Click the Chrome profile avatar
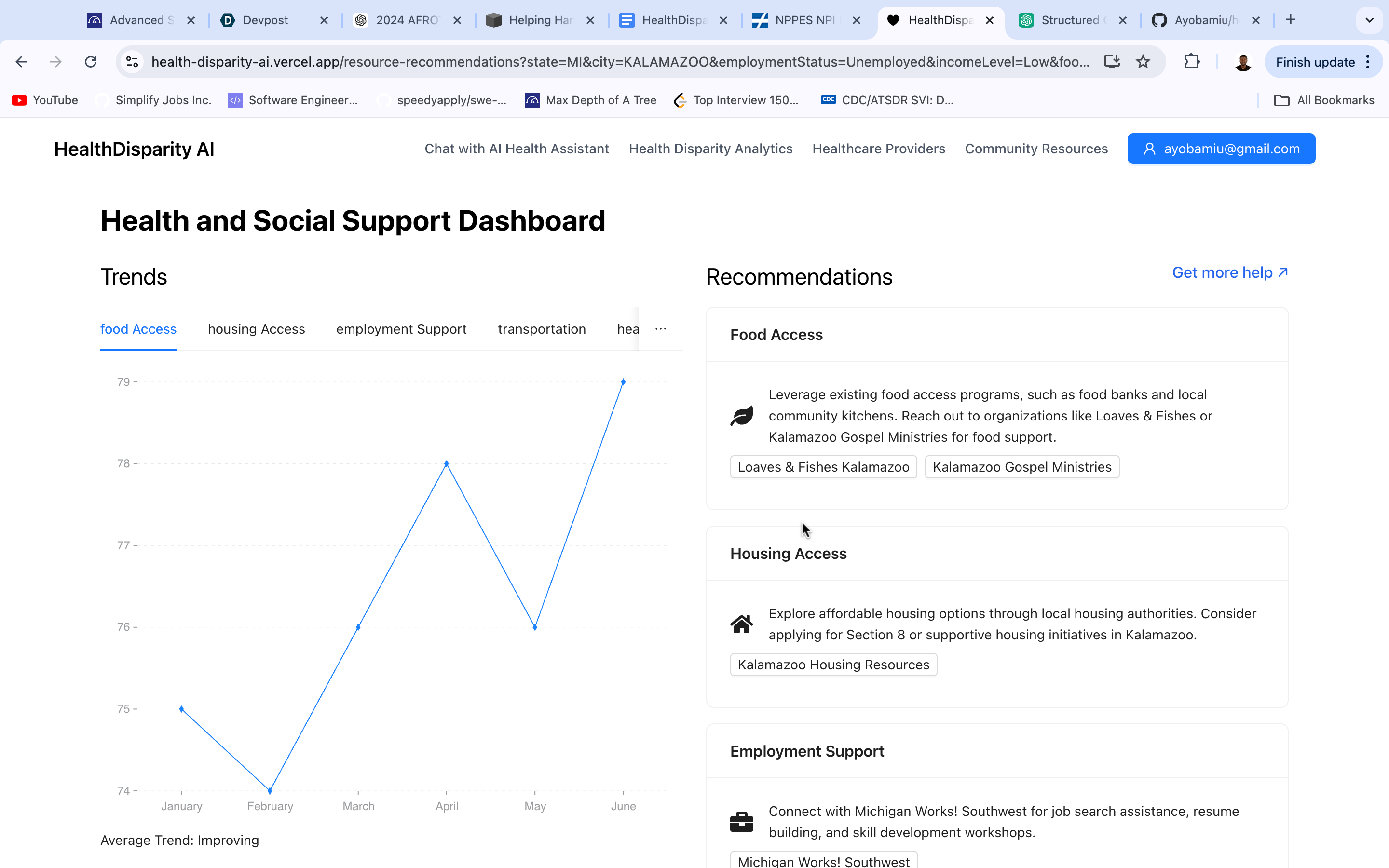Viewport: 1389px width, 868px height. (x=1243, y=62)
